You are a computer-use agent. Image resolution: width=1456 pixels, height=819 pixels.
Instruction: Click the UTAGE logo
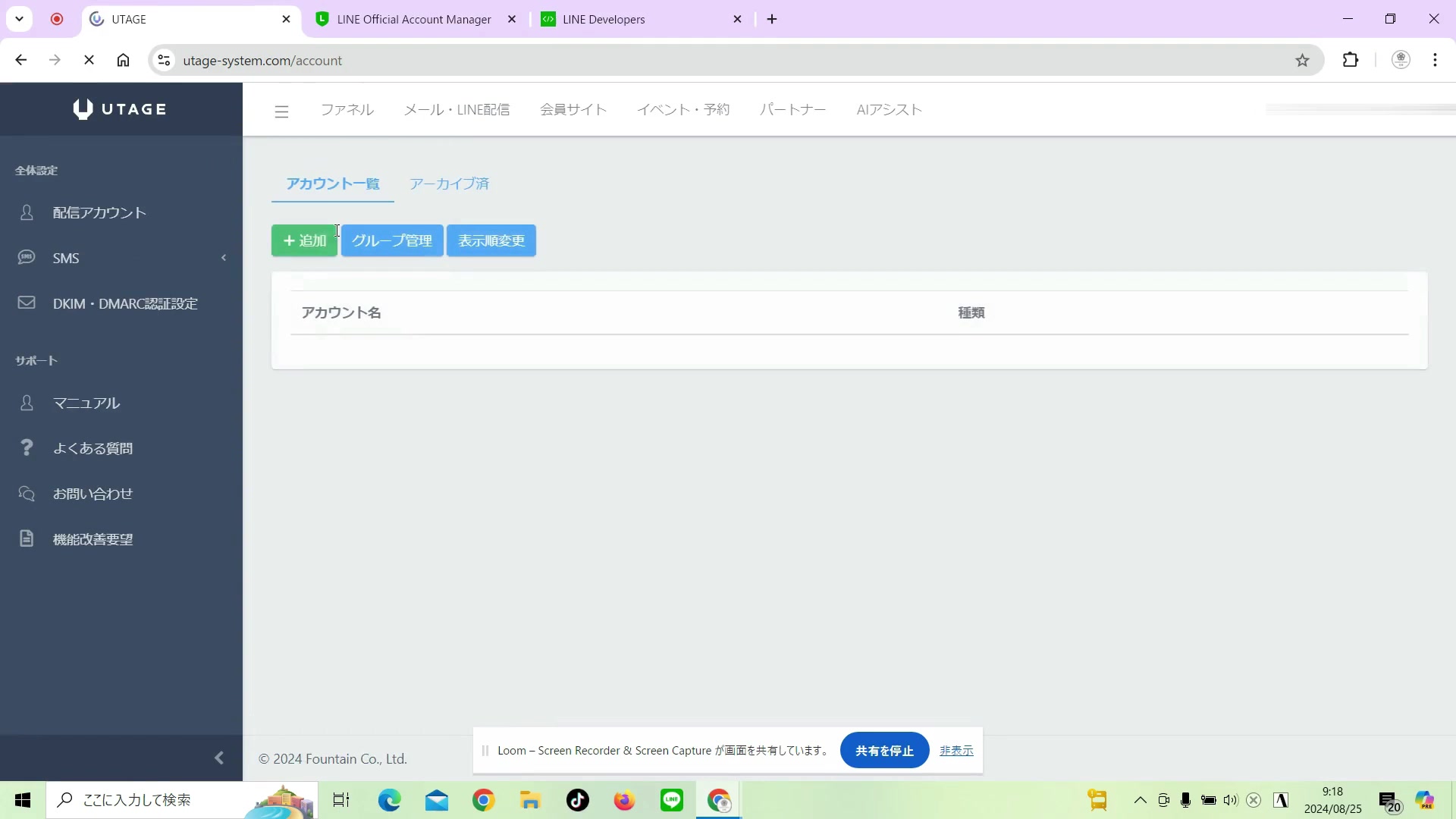[x=119, y=108]
